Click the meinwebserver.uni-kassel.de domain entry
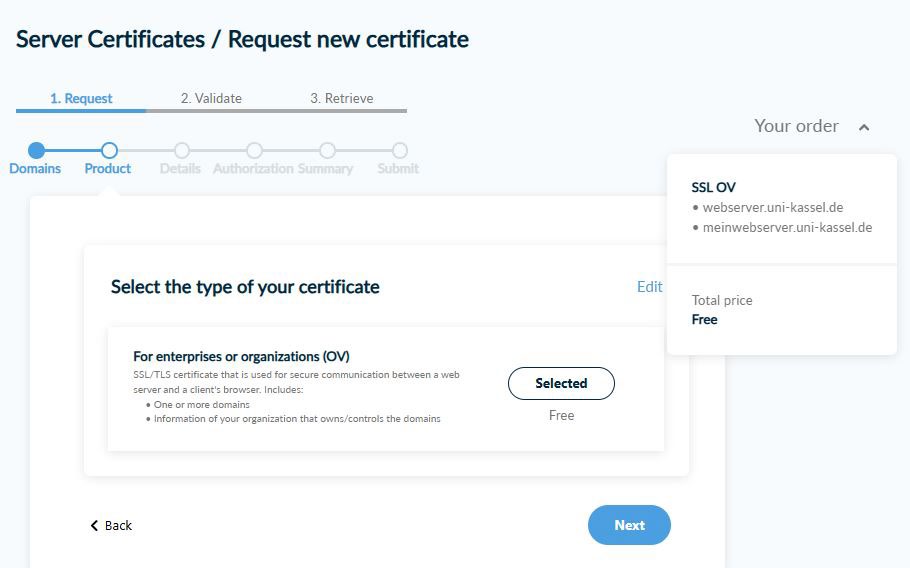The width and height of the screenshot is (910, 568). coord(787,228)
